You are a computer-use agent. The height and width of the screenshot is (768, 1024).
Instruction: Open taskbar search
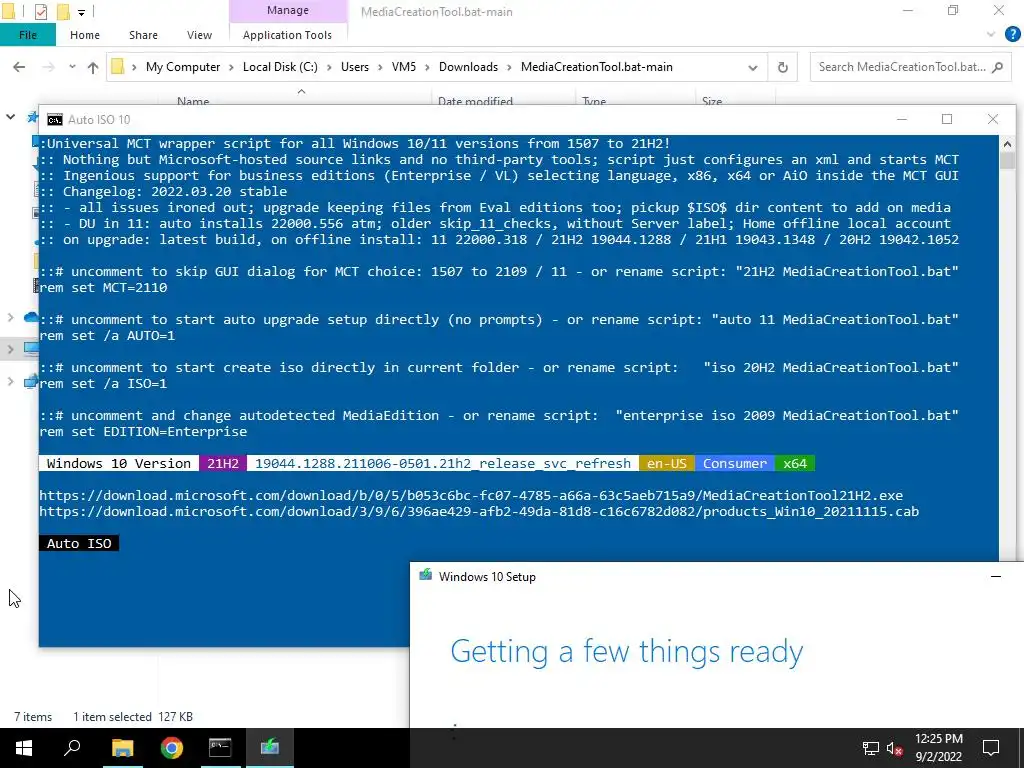[72, 748]
